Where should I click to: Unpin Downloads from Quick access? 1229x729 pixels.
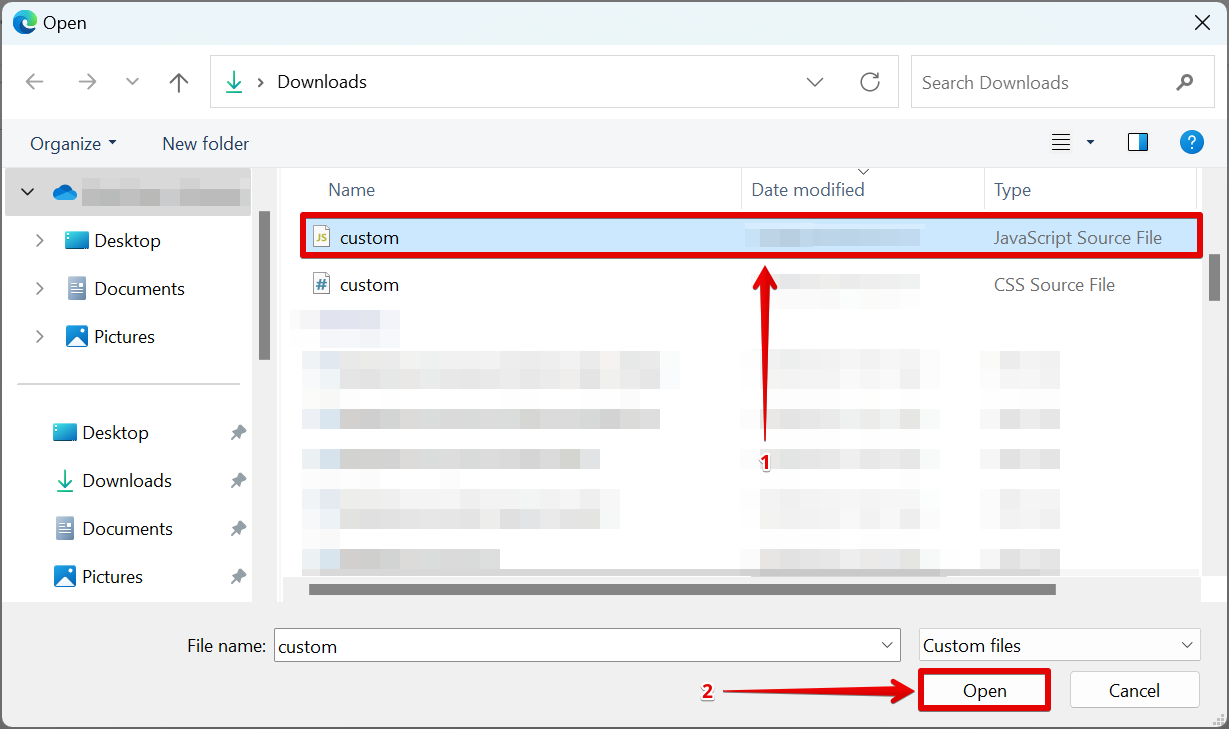[237, 480]
